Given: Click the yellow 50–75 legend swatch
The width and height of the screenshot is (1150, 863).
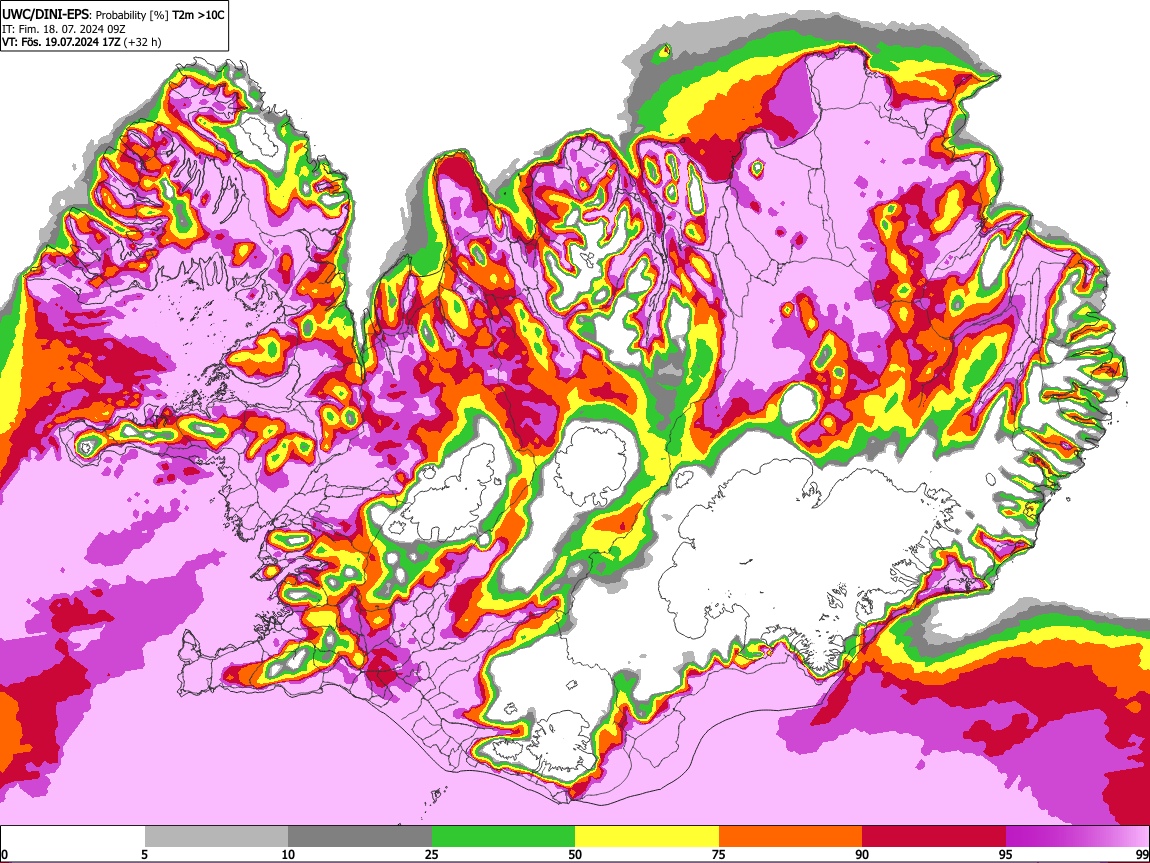Looking at the screenshot, I should pyautogui.click(x=647, y=837).
